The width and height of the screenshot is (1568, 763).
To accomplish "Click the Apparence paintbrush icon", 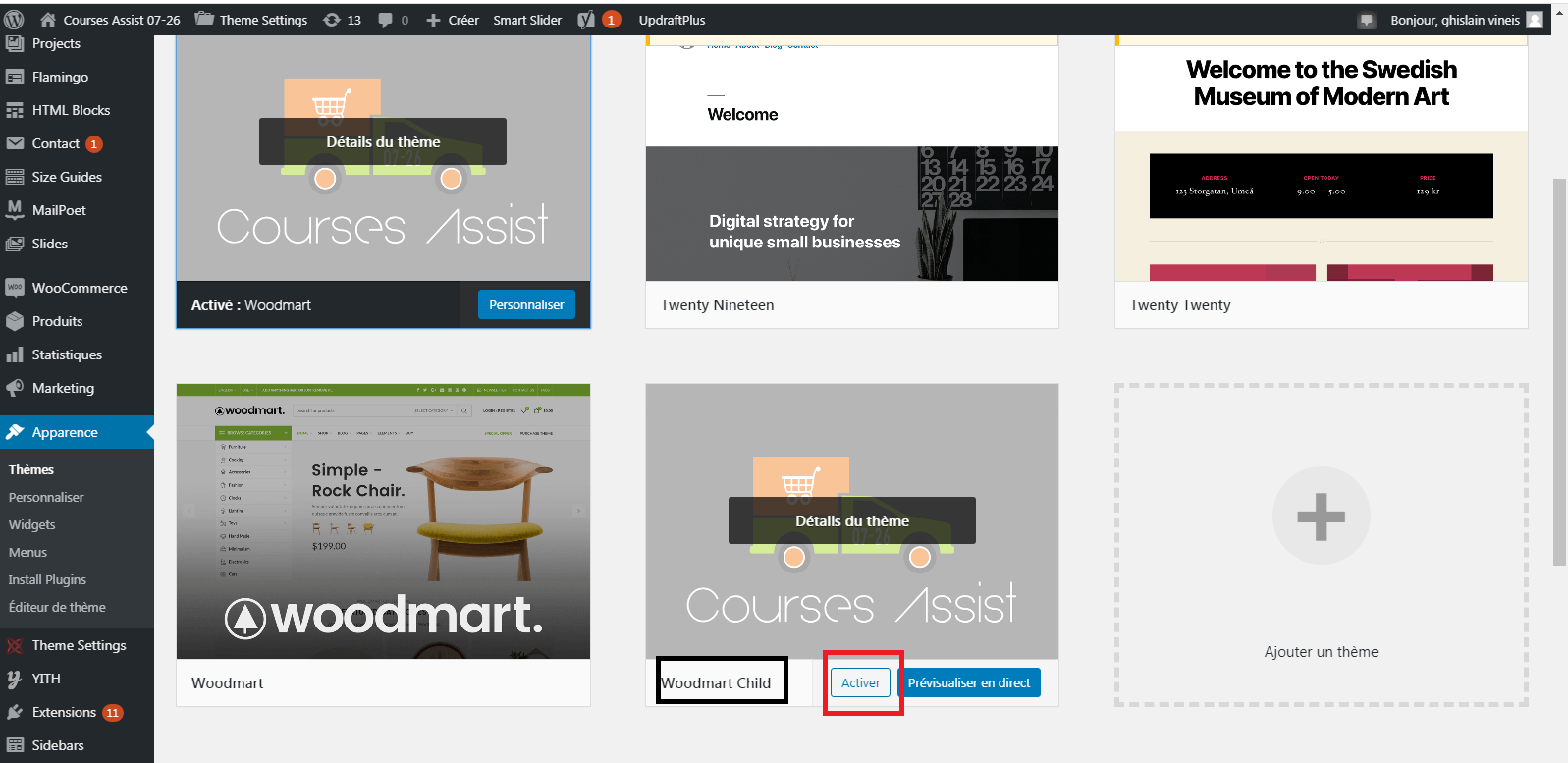I will pyautogui.click(x=15, y=432).
